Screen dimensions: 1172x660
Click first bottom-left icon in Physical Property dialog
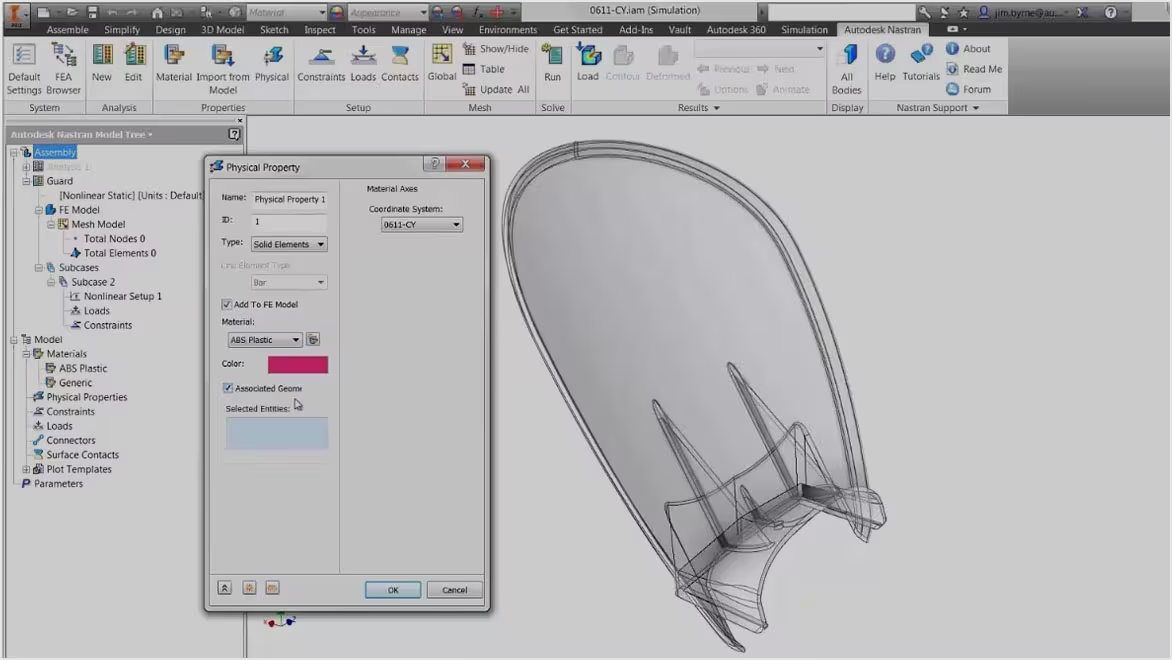pyautogui.click(x=224, y=588)
